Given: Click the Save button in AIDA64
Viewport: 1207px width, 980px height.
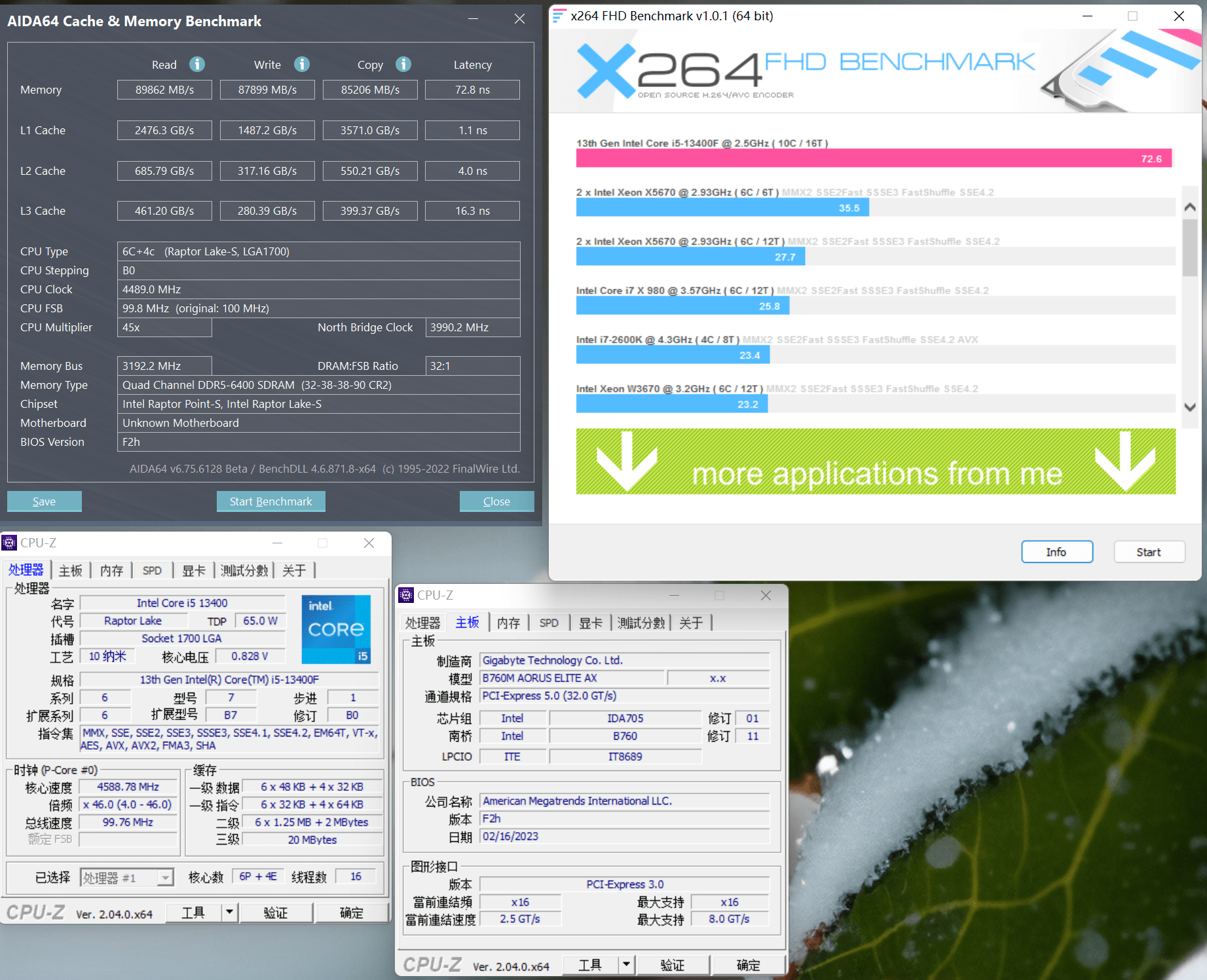Looking at the screenshot, I should [45, 501].
